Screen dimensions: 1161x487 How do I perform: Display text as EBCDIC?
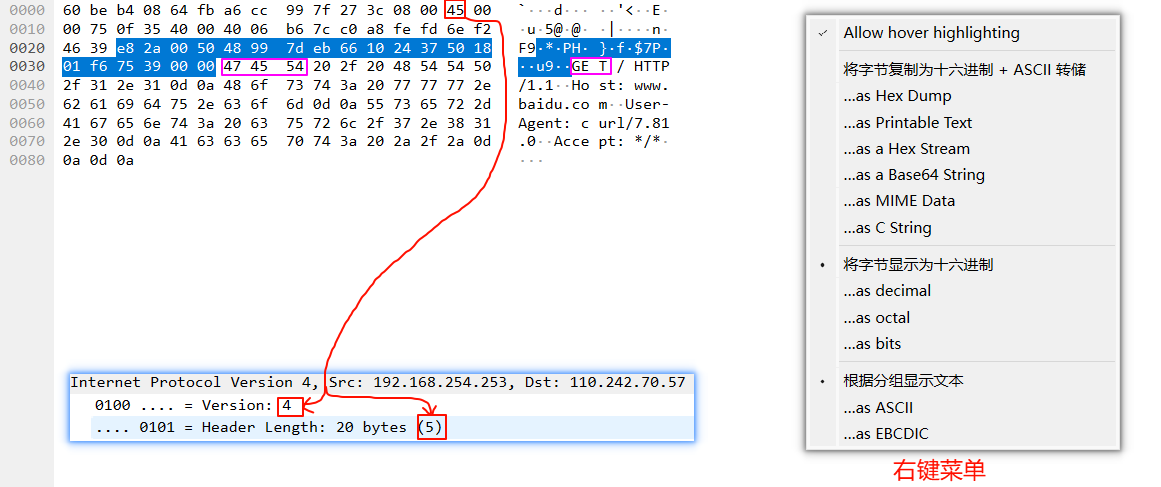pyautogui.click(x=884, y=434)
